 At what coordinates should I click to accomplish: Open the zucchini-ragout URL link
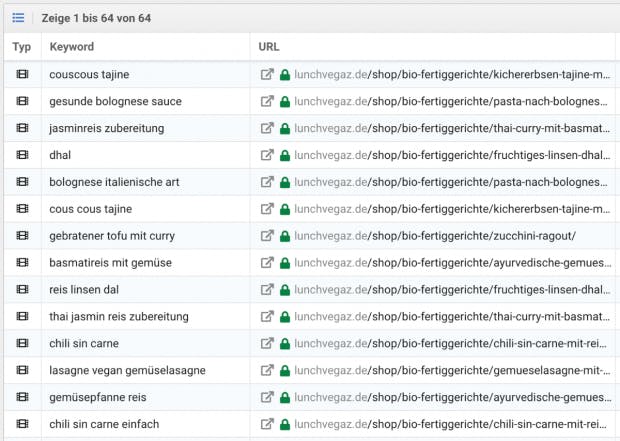point(435,236)
